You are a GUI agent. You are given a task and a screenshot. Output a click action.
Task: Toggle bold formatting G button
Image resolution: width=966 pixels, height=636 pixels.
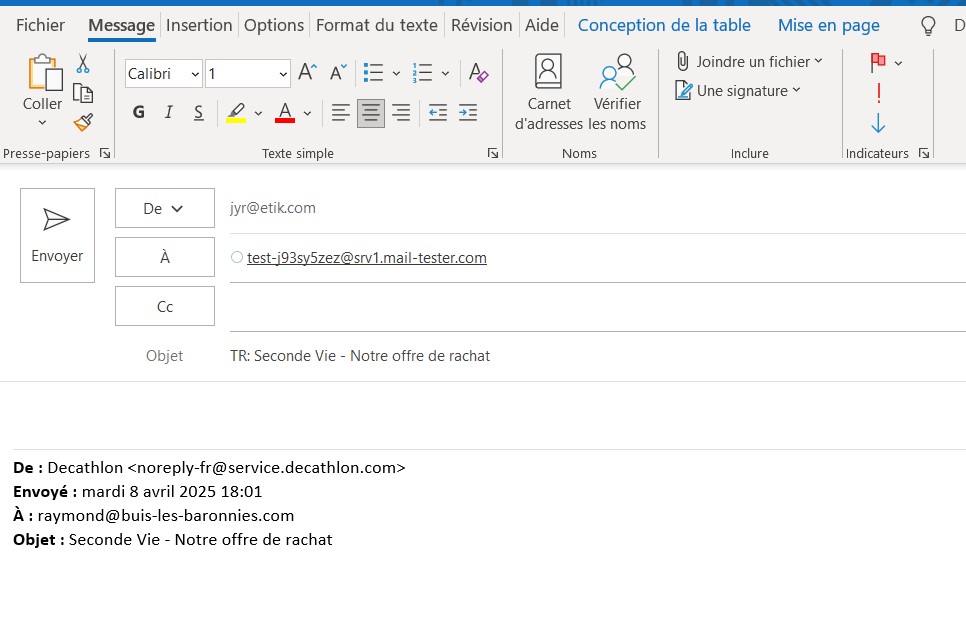(x=139, y=113)
